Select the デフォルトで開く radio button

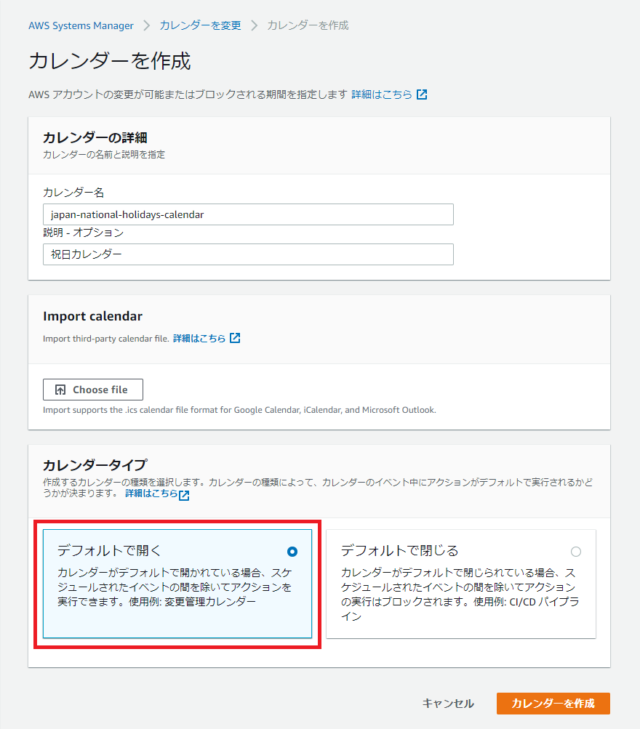(x=292, y=551)
